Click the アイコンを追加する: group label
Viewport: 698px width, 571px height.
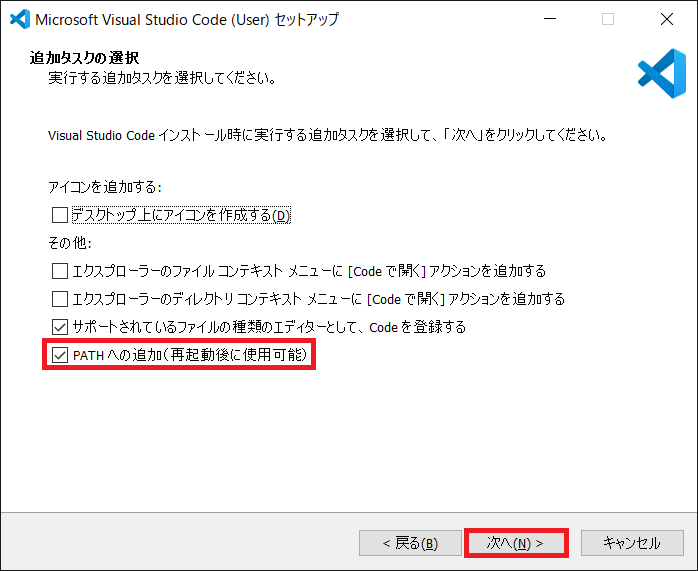(105, 187)
